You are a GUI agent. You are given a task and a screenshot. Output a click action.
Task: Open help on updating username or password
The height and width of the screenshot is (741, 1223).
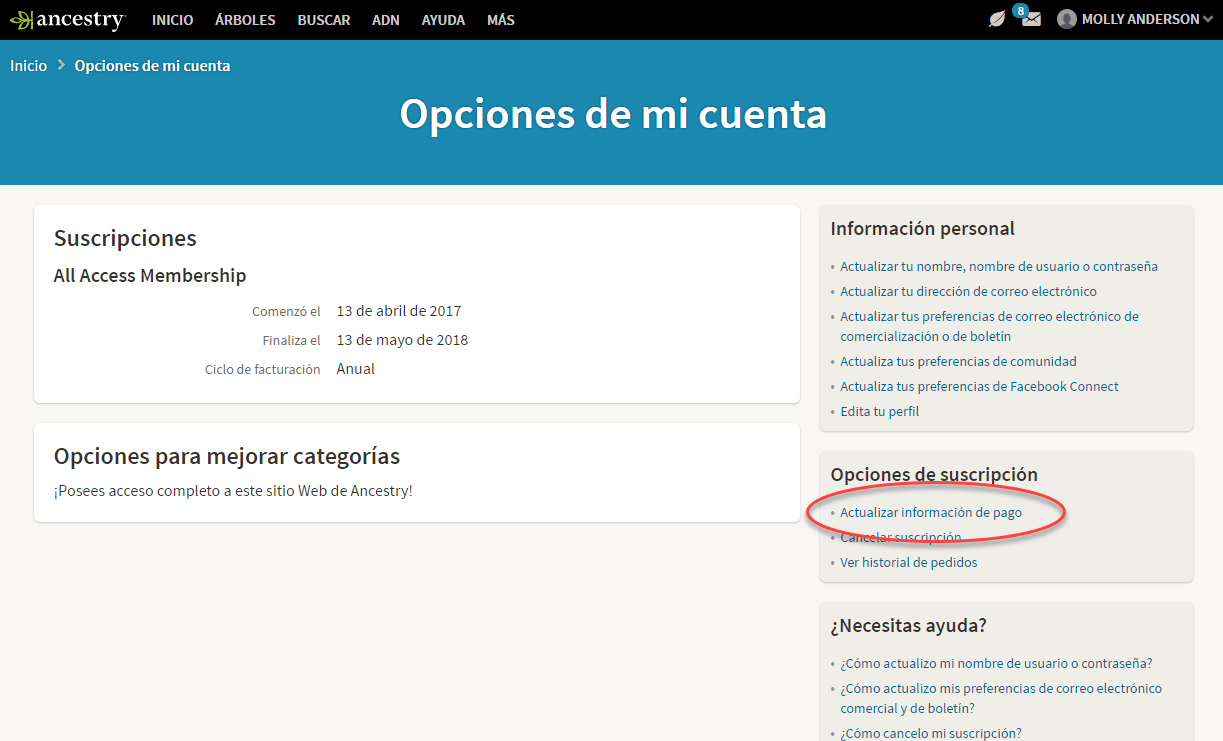click(x=996, y=664)
